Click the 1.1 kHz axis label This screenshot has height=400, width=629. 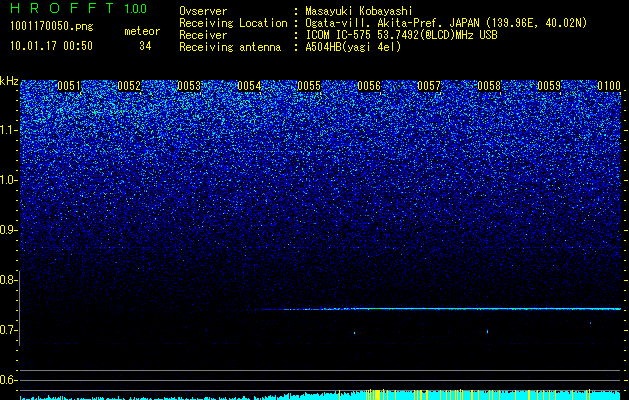[9, 130]
